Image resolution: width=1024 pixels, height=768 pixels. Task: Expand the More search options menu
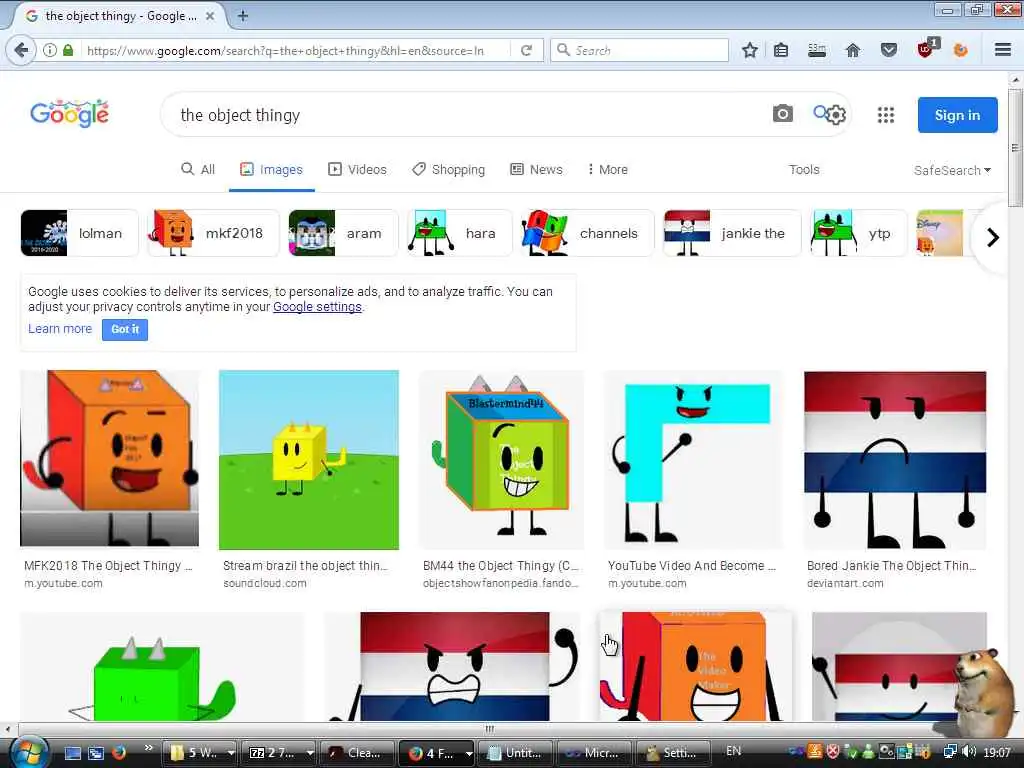pyautogui.click(x=608, y=170)
